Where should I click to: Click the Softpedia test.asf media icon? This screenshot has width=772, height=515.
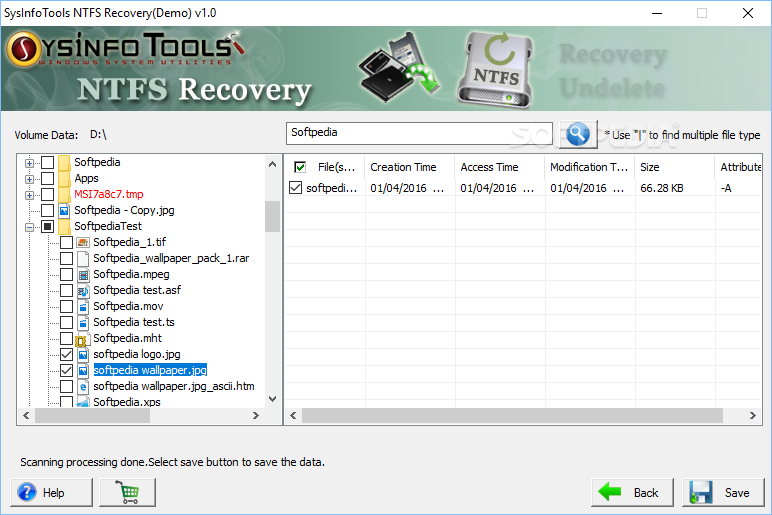coord(83,290)
